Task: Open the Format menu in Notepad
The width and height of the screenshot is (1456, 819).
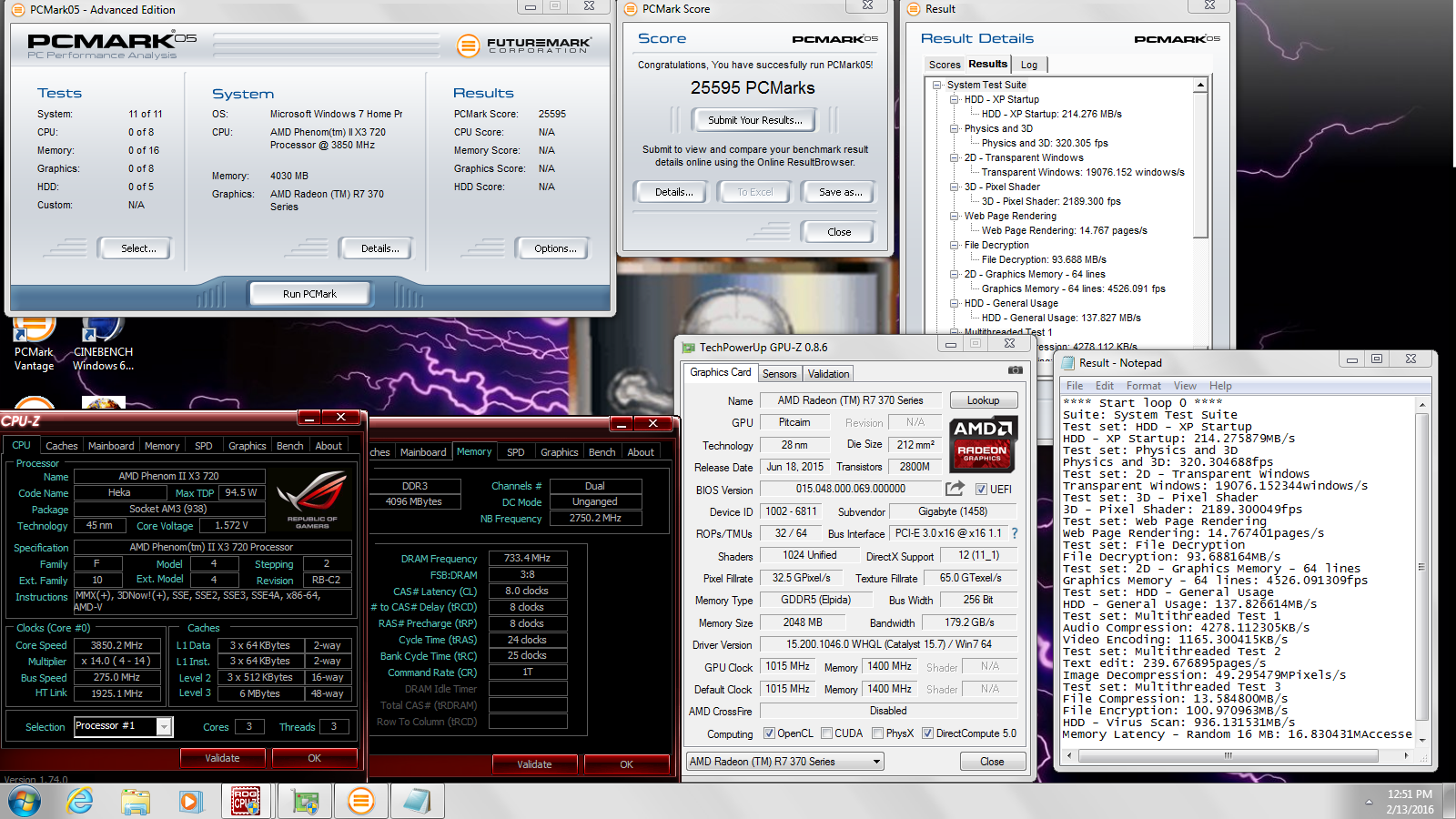Action: point(1144,386)
